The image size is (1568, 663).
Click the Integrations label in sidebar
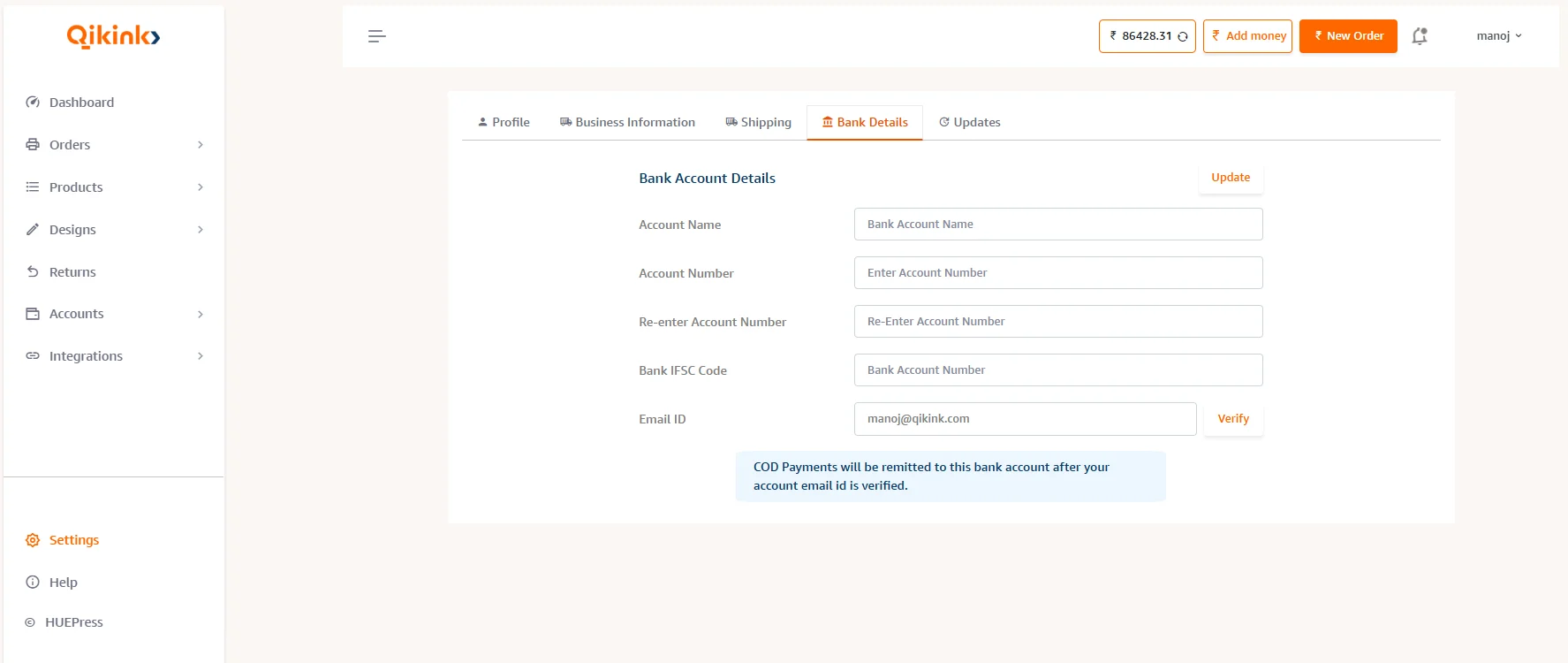(x=86, y=356)
